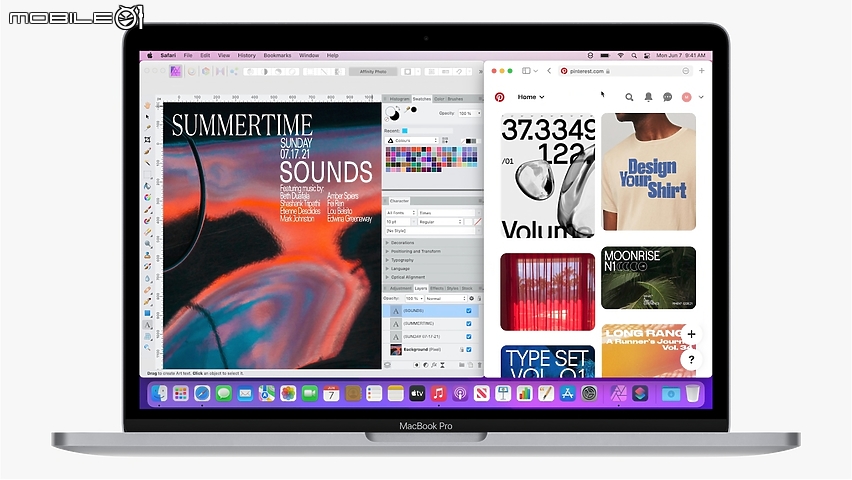Image resolution: width=852 pixels, height=480 pixels.
Task: Select the Artistic Text tool (A)
Action: point(147,325)
